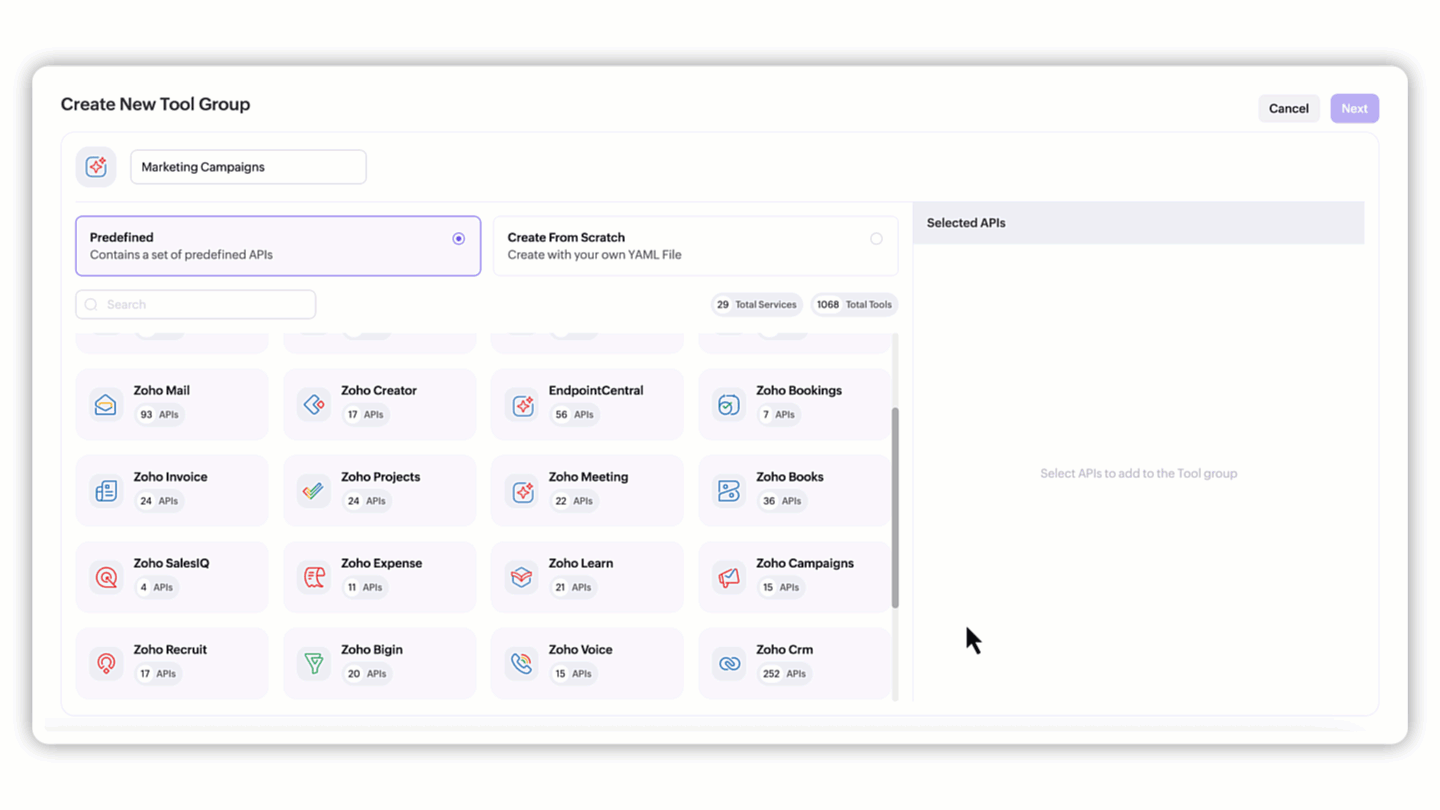
Task: Click the Zoho Mail service name
Action: pyautogui.click(x=162, y=391)
